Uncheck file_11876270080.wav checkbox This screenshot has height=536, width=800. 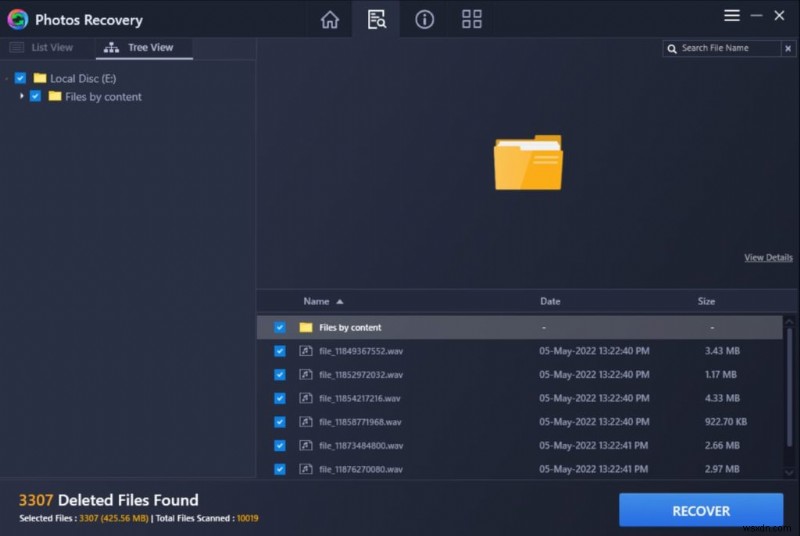280,469
